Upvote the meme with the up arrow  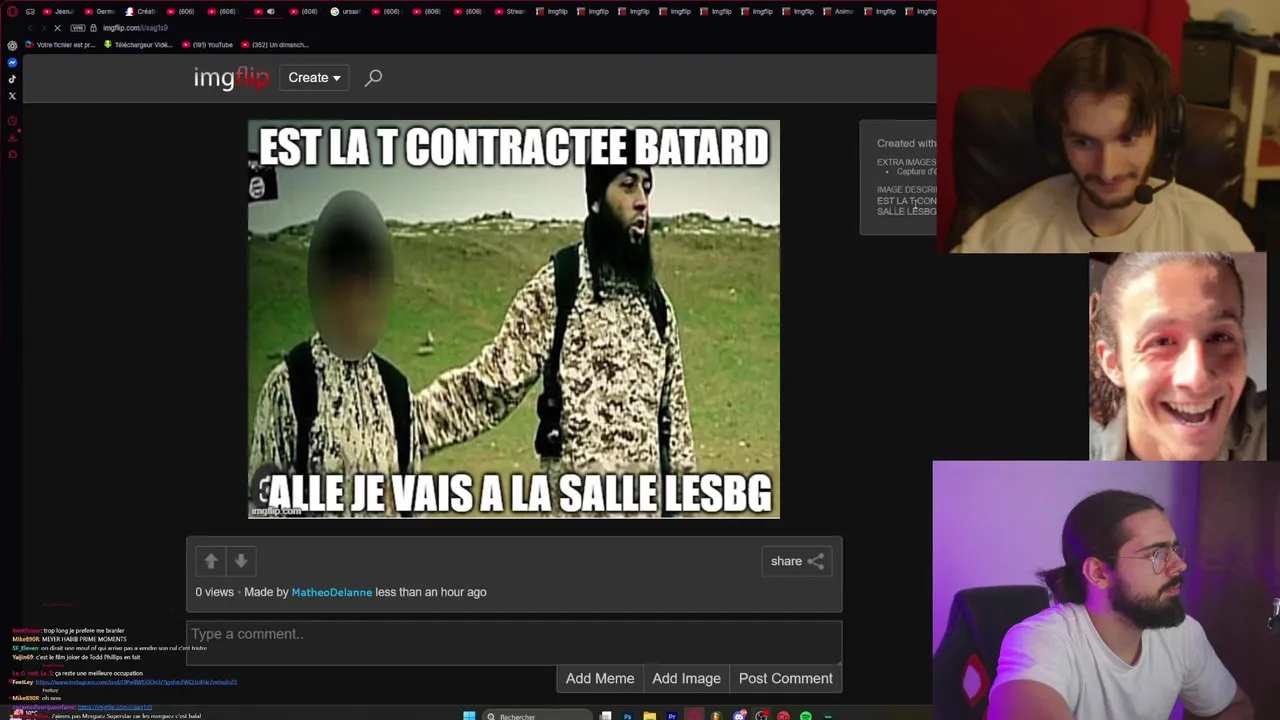point(211,561)
